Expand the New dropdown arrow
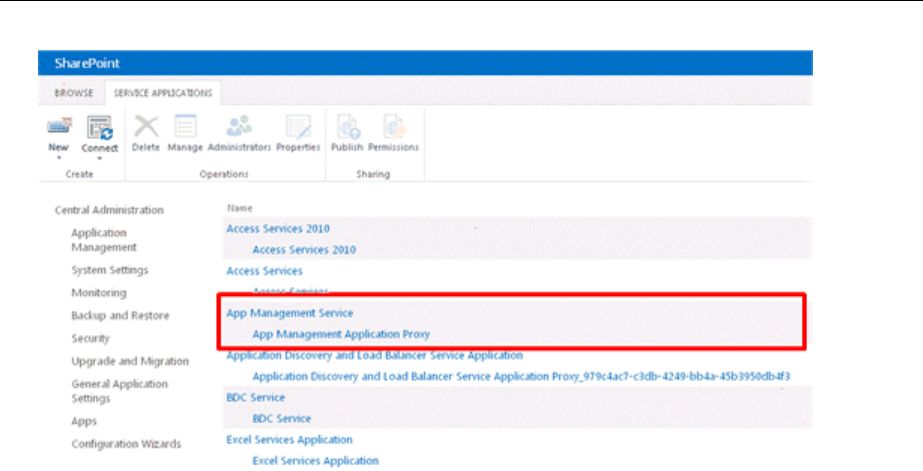This screenshot has height=471, width=923. tap(59, 158)
